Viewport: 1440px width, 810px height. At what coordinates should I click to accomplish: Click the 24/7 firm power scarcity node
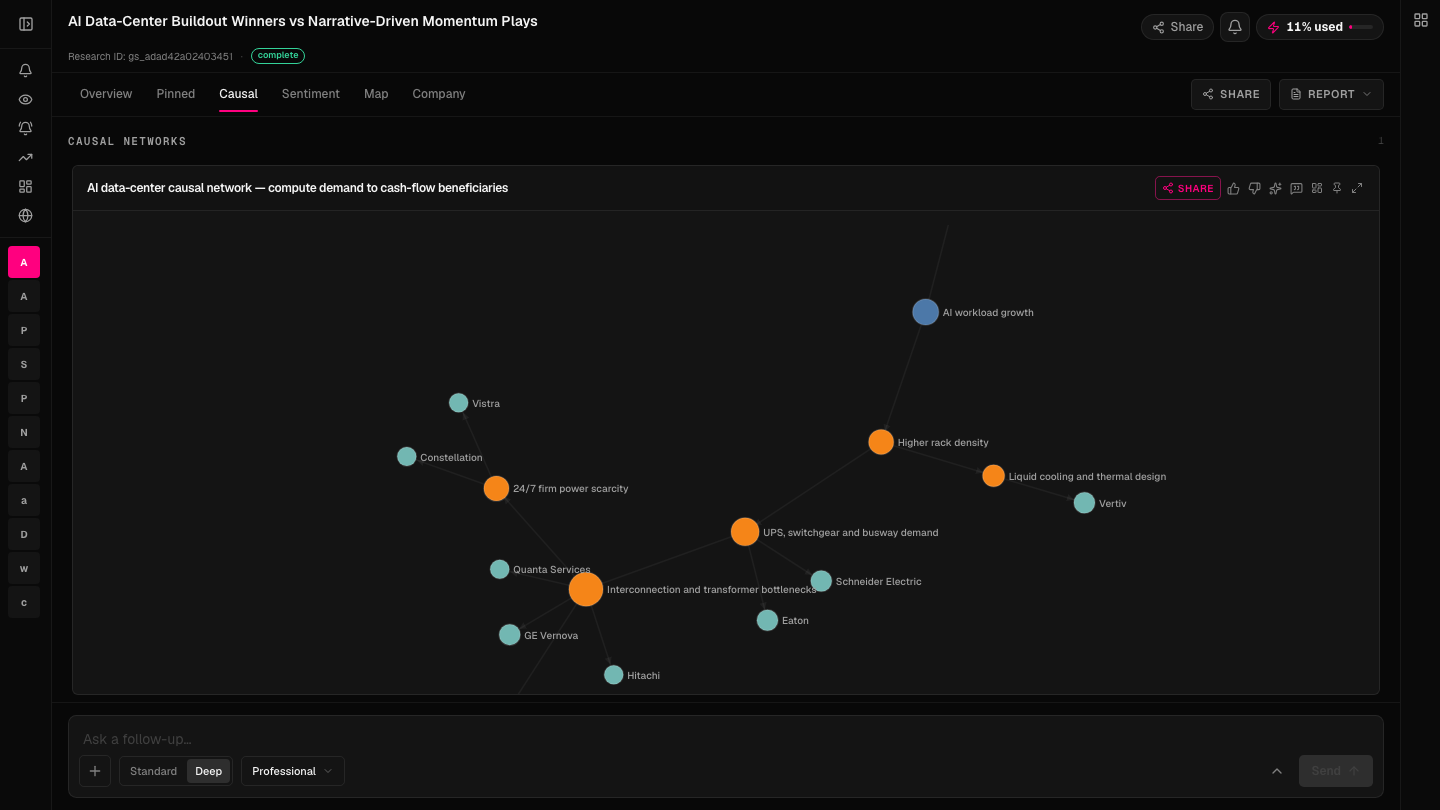[496, 488]
